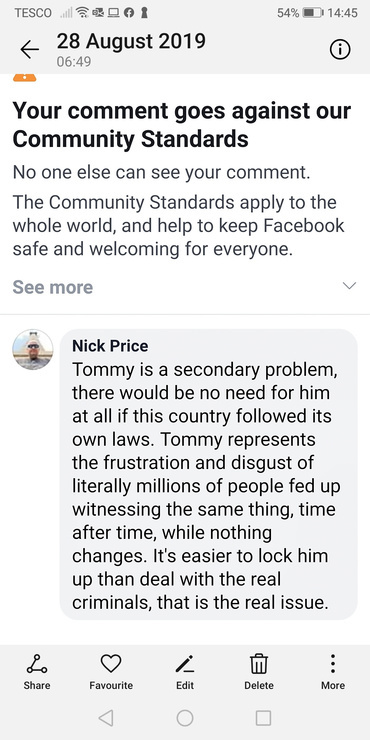Screen dimensions: 370x740
Task: Tap the battery indicator in status bar
Action: [312, 13]
